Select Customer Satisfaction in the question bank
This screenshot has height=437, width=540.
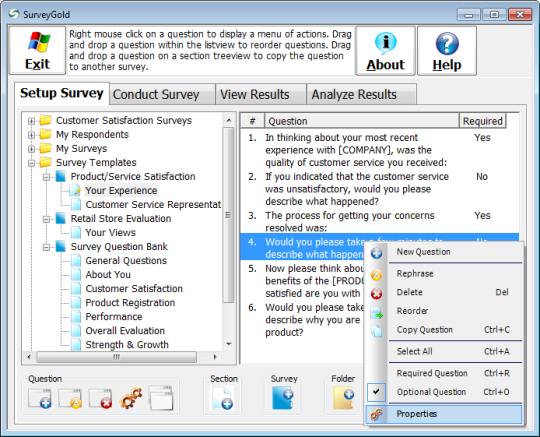tap(134, 289)
